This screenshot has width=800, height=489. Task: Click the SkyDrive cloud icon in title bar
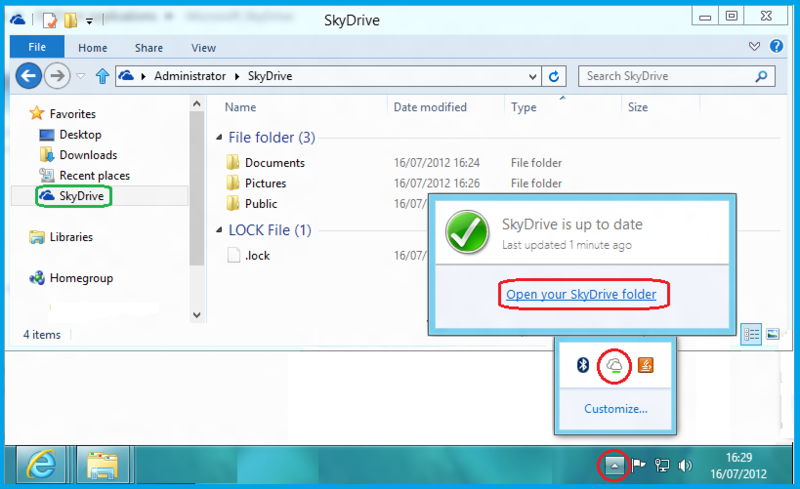pos(17,20)
